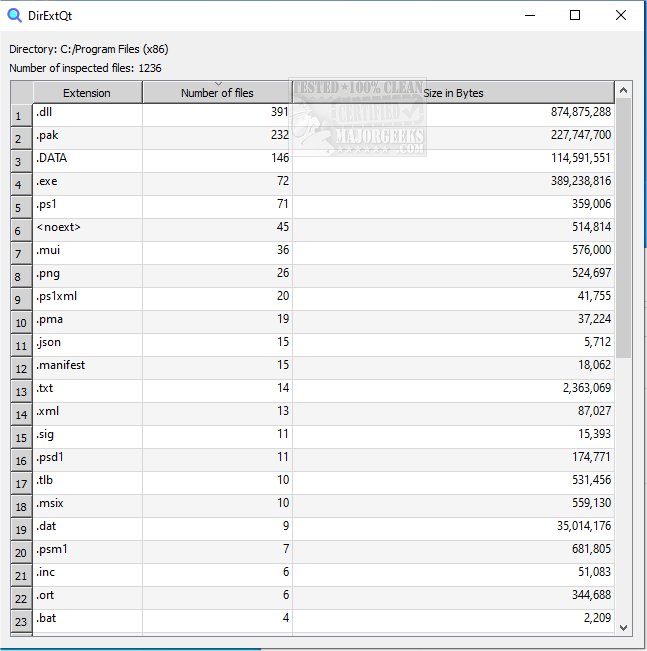Screen dimensions: 647x651
Task: Click the file count 391 cell
Action: [218, 115]
